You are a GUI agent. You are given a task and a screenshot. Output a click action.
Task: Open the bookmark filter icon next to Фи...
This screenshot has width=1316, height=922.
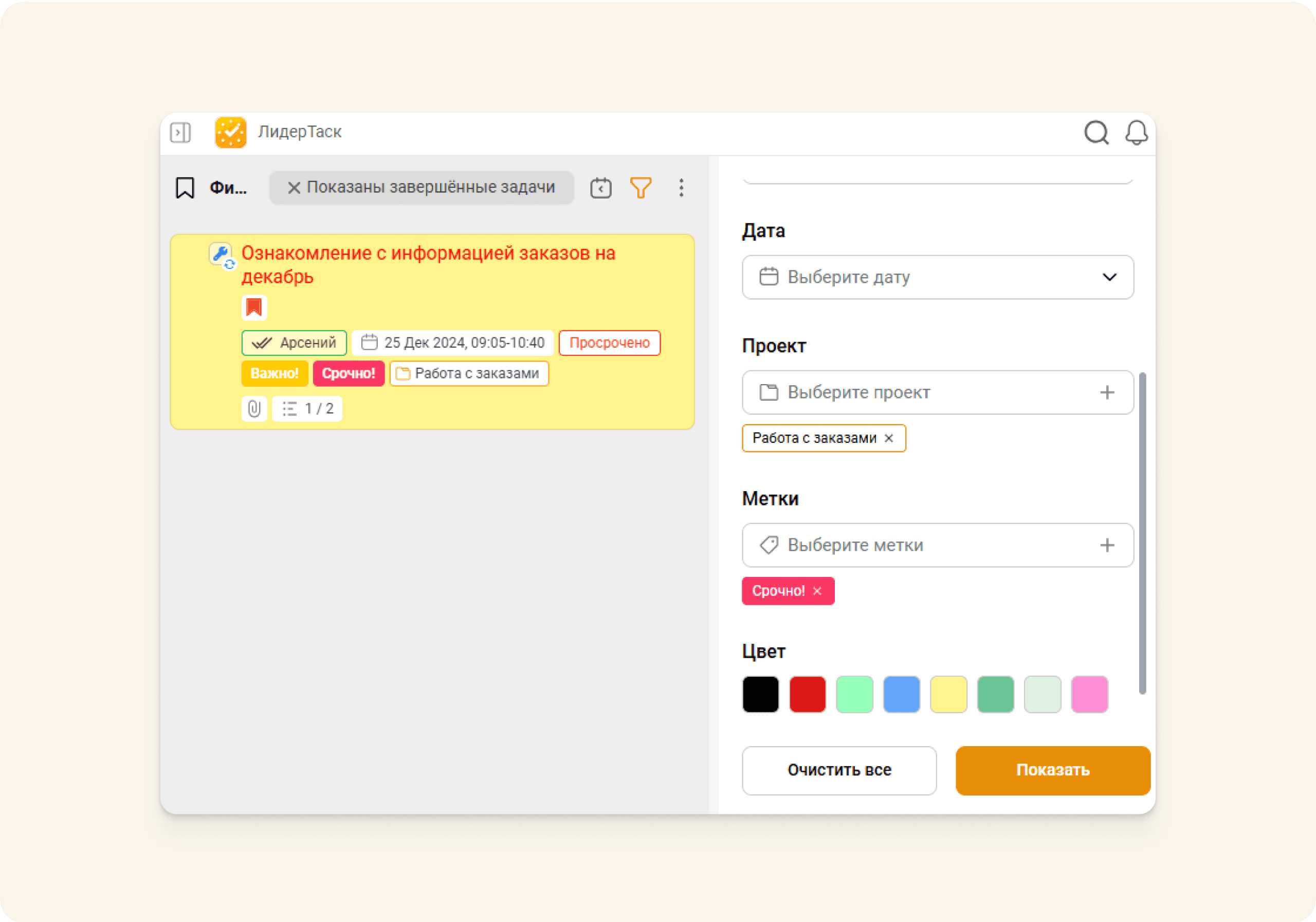coord(184,188)
